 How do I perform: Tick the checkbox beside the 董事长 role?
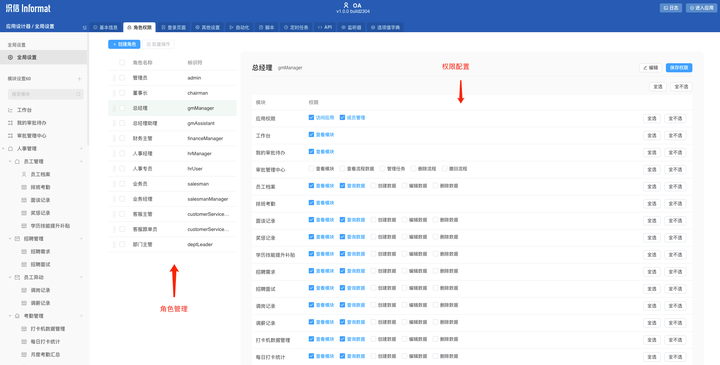coord(122,93)
